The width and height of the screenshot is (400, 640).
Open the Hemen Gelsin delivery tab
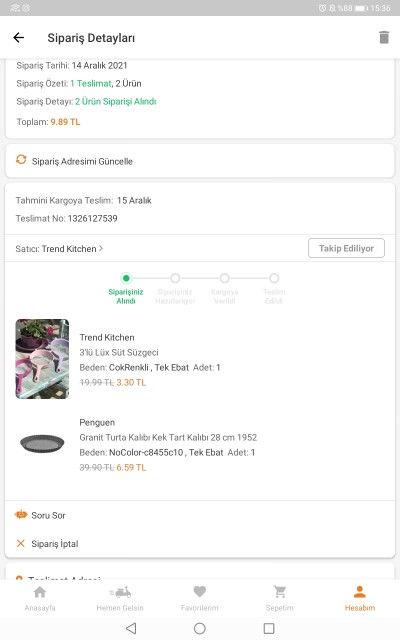coord(120,598)
